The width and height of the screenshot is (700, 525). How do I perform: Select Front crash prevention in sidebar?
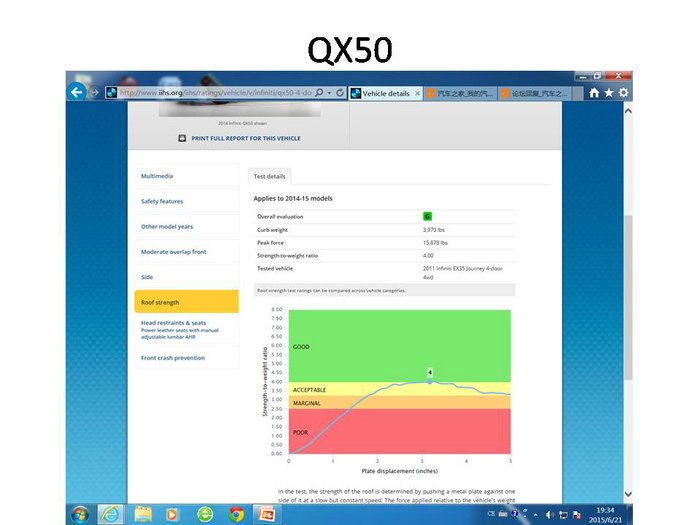pos(174,357)
